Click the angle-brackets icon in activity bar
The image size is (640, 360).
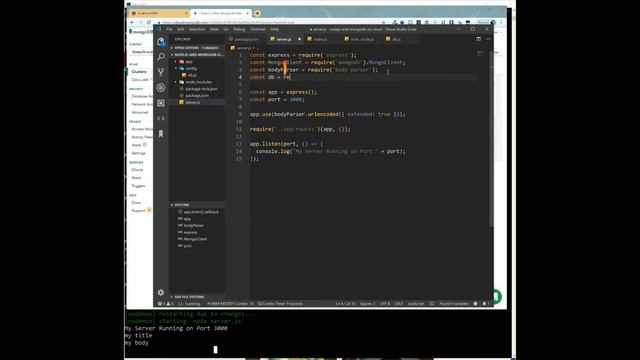tap(161, 118)
